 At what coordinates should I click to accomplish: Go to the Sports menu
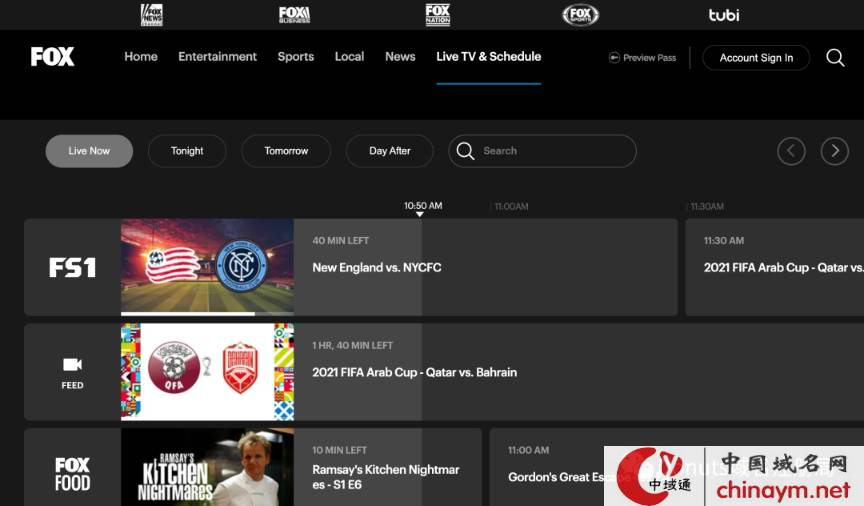296,57
